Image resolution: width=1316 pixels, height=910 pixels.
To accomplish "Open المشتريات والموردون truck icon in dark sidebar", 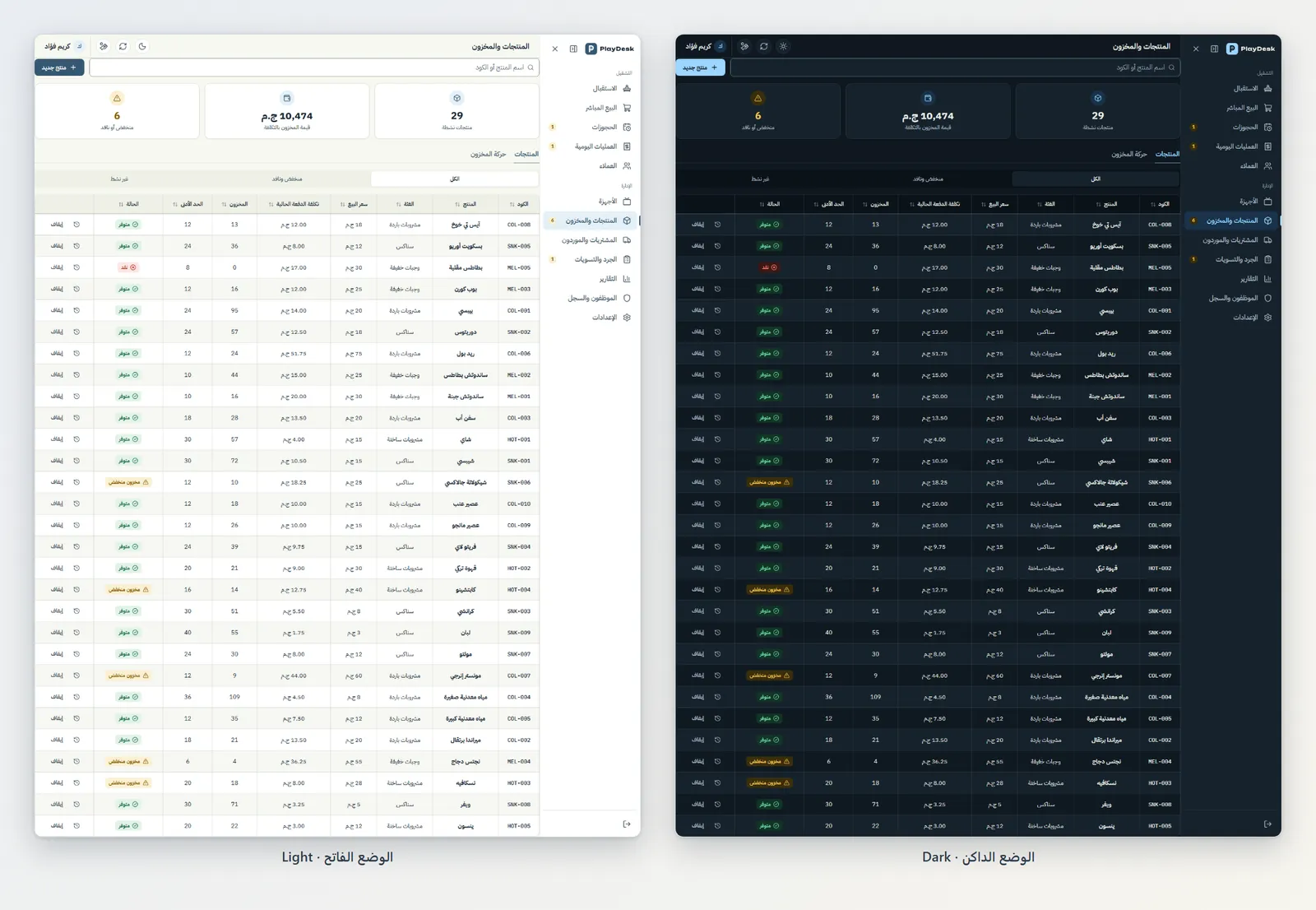I will coord(1267,240).
